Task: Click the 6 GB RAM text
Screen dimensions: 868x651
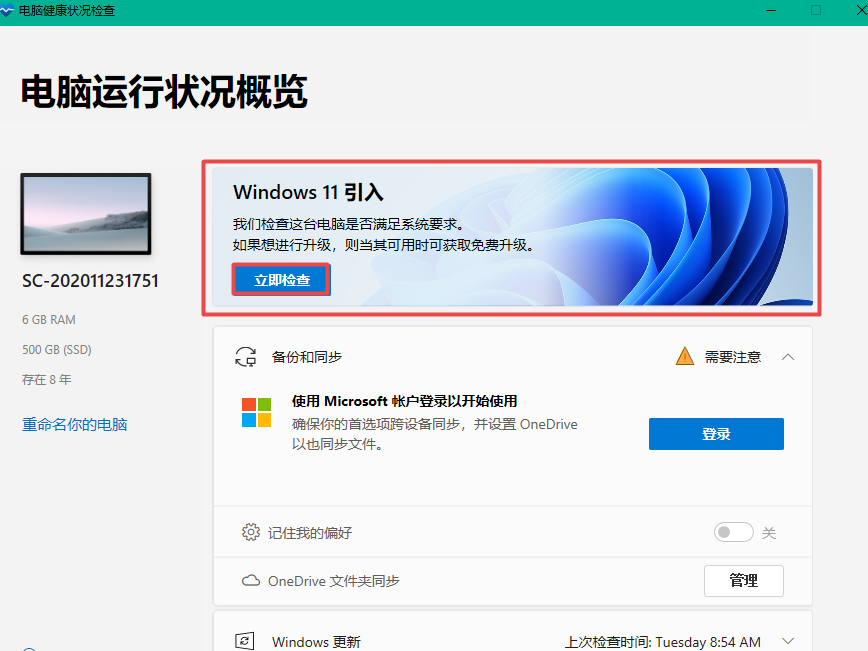Action: click(49, 319)
